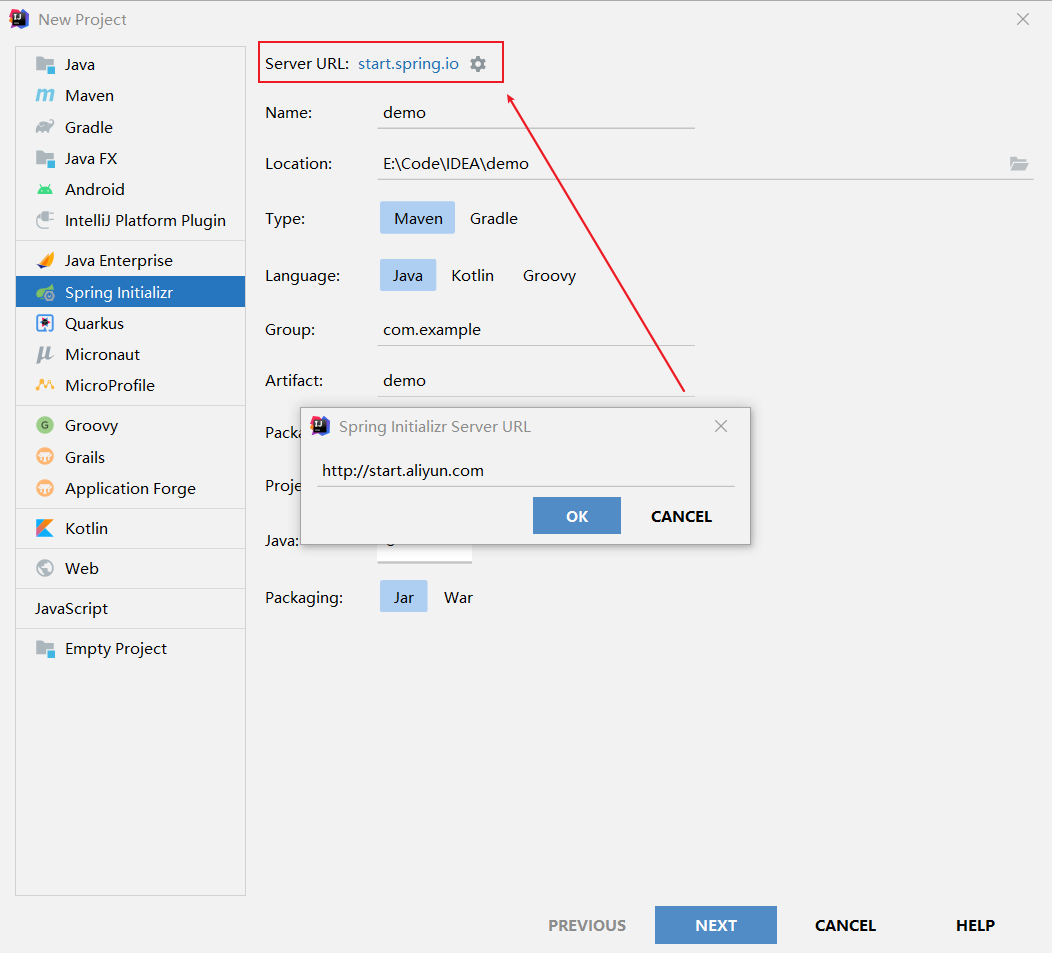Click the Gradle elephant icon
Screen dimensions: 1052x953
(45, 127)
